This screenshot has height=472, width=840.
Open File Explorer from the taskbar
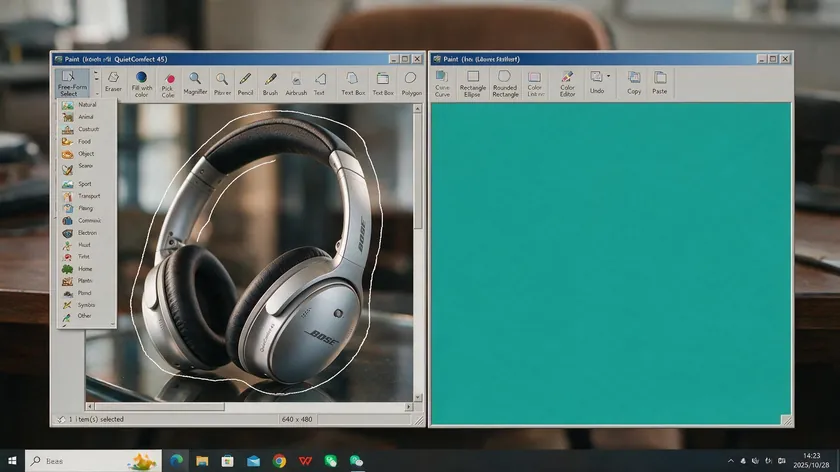tap(202, 461)
